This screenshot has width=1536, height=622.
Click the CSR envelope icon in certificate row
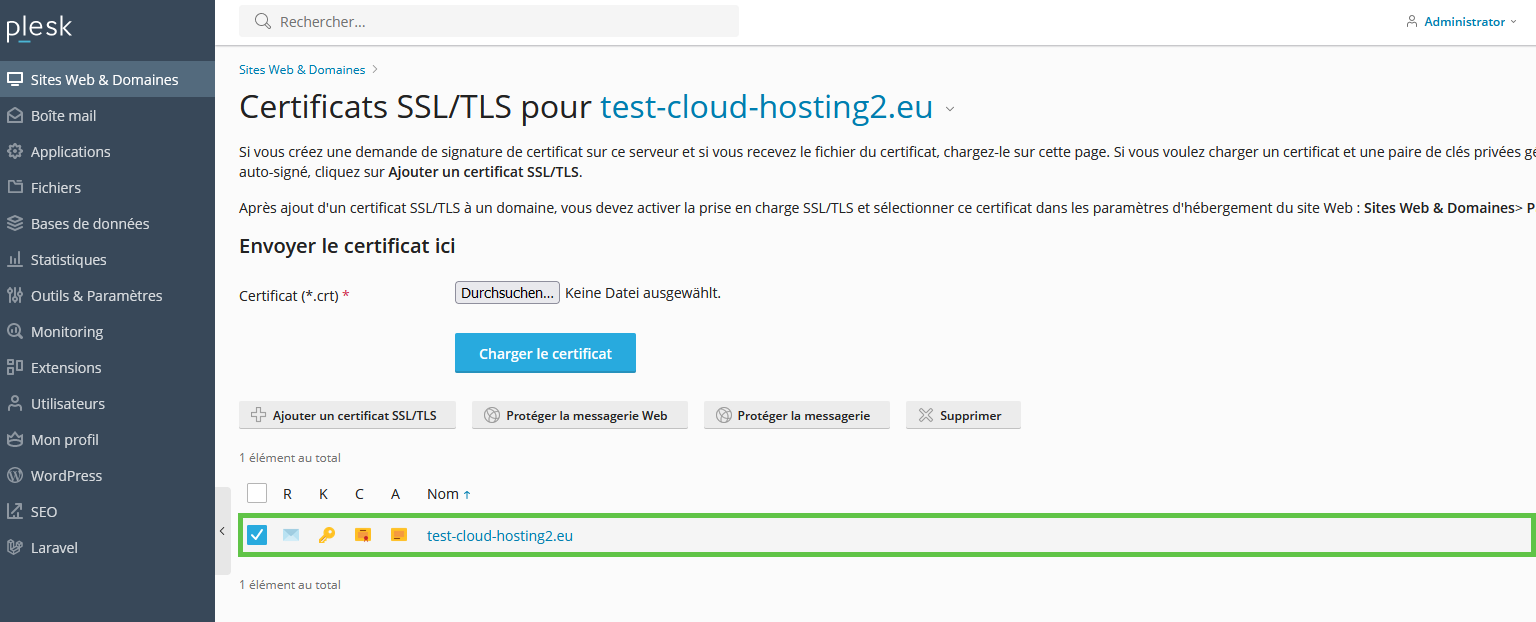[x=291, y=535]
